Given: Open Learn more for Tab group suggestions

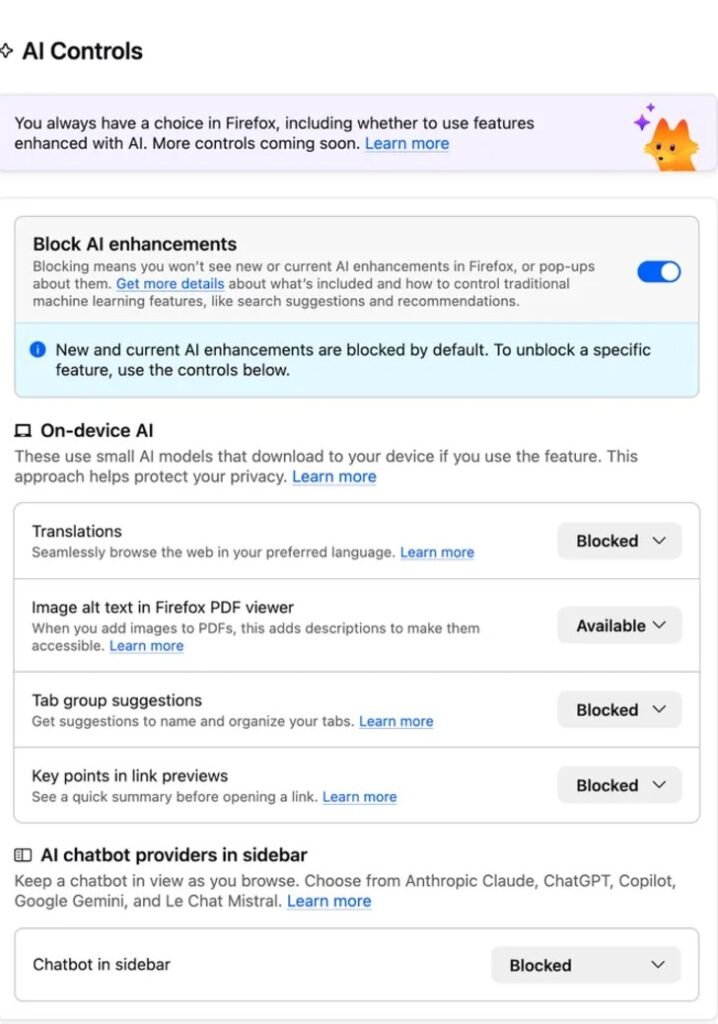Looking at the screenshot, I should (x=396, y=721).
